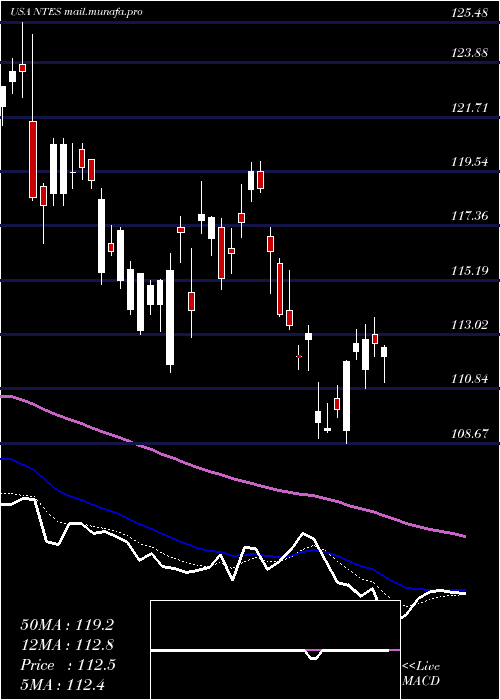
Task: Click the 12MA : 112.8 readout
Action: pos(67,645)
